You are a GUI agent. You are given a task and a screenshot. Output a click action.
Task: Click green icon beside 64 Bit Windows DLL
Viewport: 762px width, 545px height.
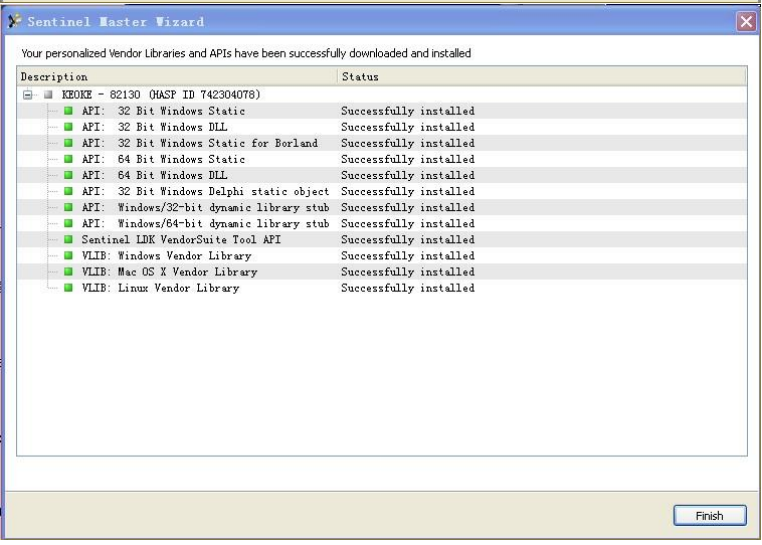pyautogui.click(x=69, y=175)
